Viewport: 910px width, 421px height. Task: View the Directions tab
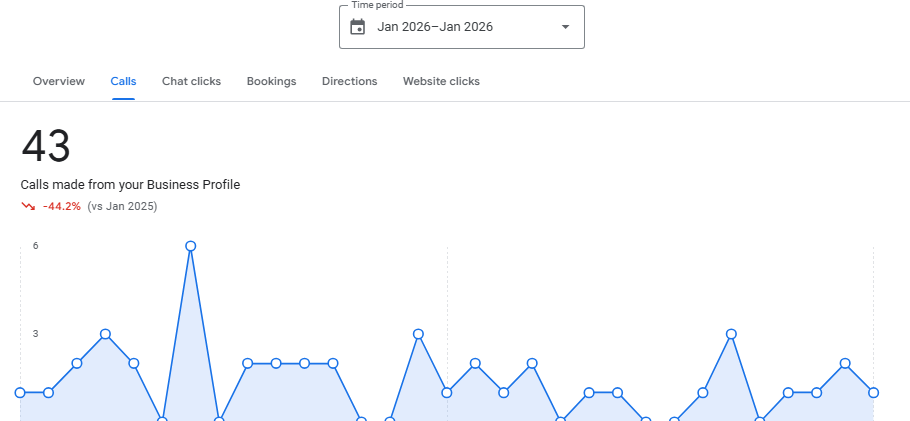tap(350, 81)
